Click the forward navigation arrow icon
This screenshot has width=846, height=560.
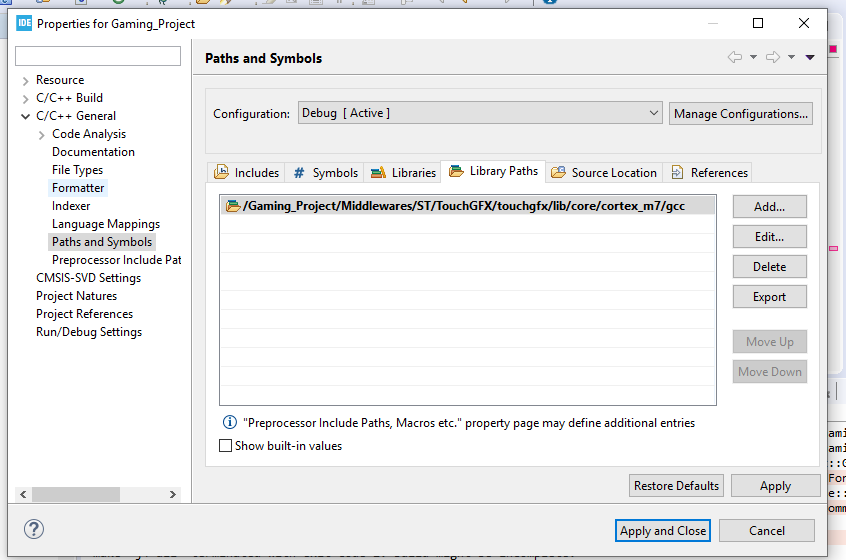tap(773, 57)
